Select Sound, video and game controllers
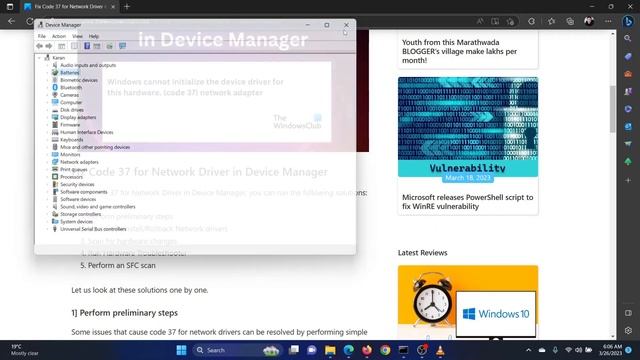 coord(98,207)
